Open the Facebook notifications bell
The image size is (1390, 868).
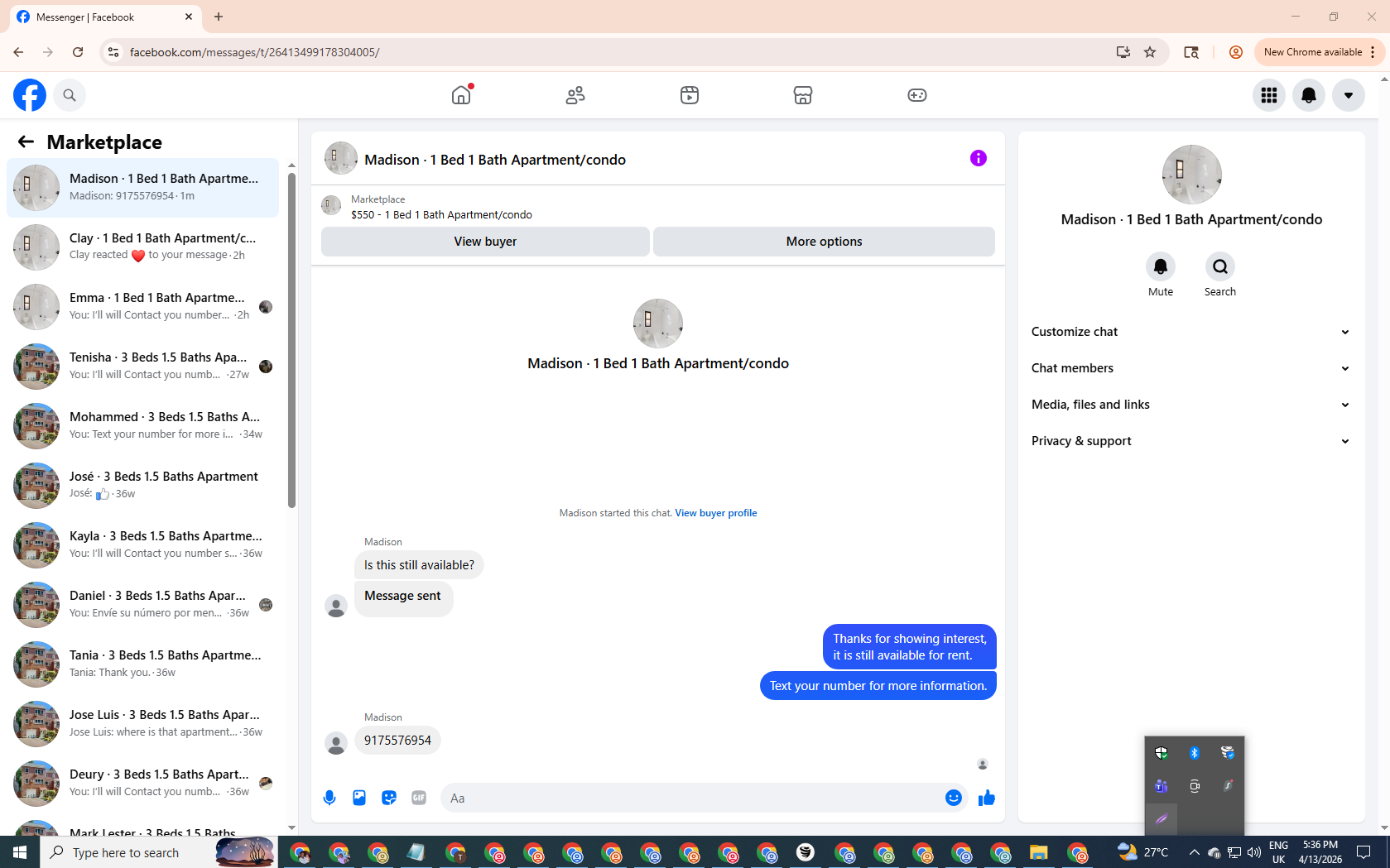click(1309, 95)
